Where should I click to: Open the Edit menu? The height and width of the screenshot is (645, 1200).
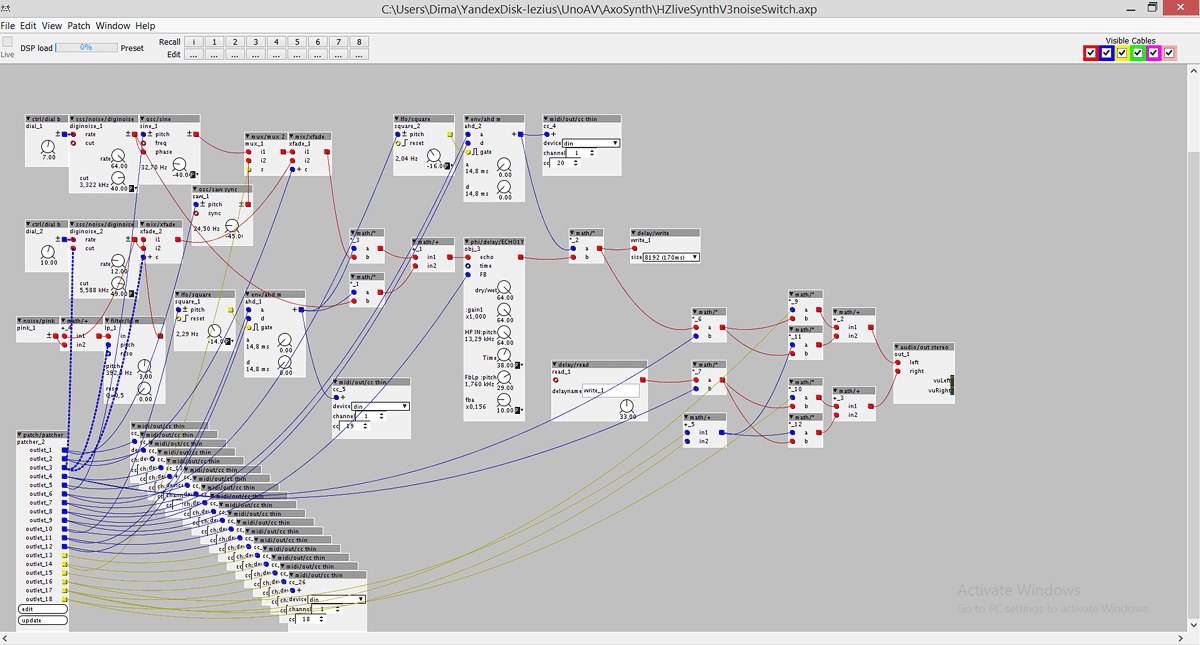28,25
